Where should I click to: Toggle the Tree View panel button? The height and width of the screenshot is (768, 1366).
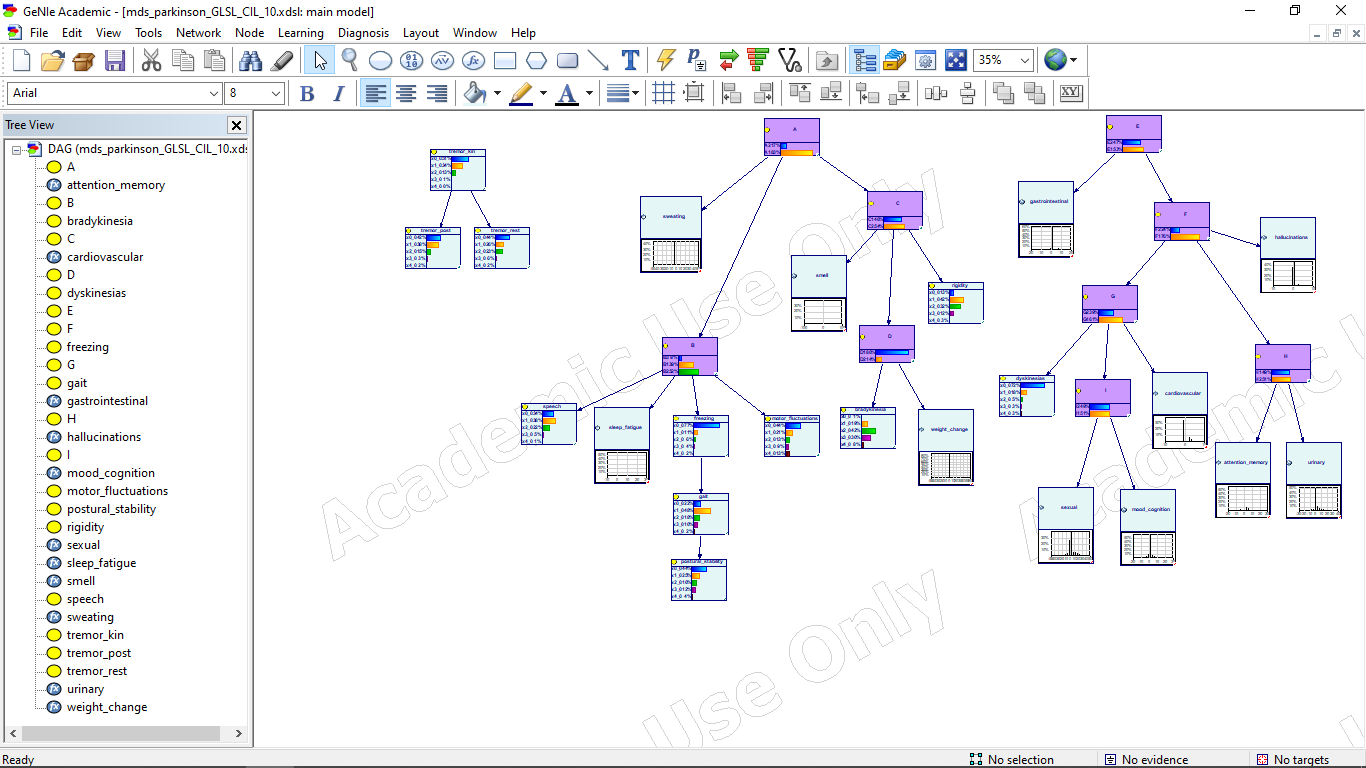[864, 60]
